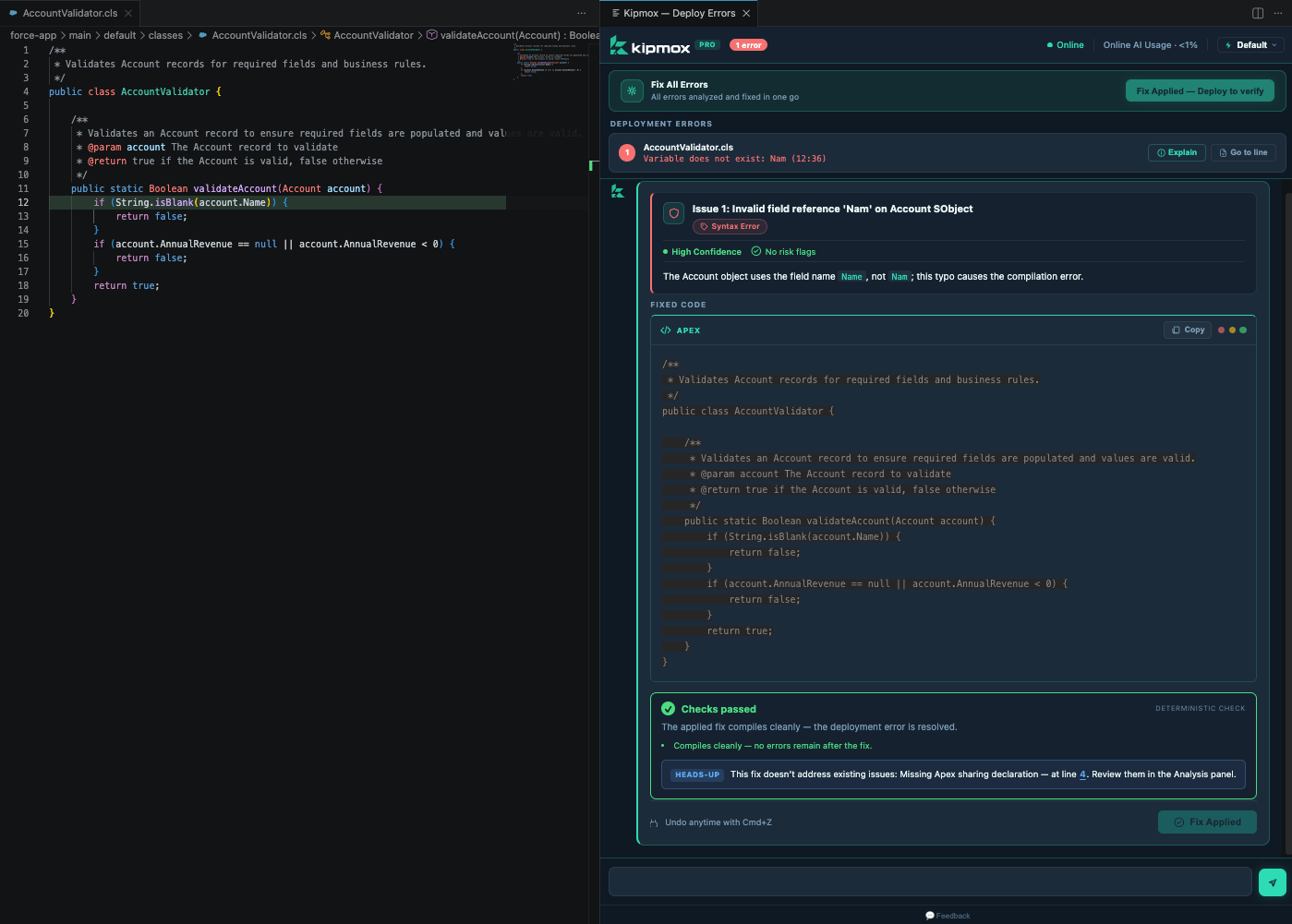Viewport: 1292px width, 924px height.
Task: Open the Default mode dropdown
Action: tap(1250, 44)
